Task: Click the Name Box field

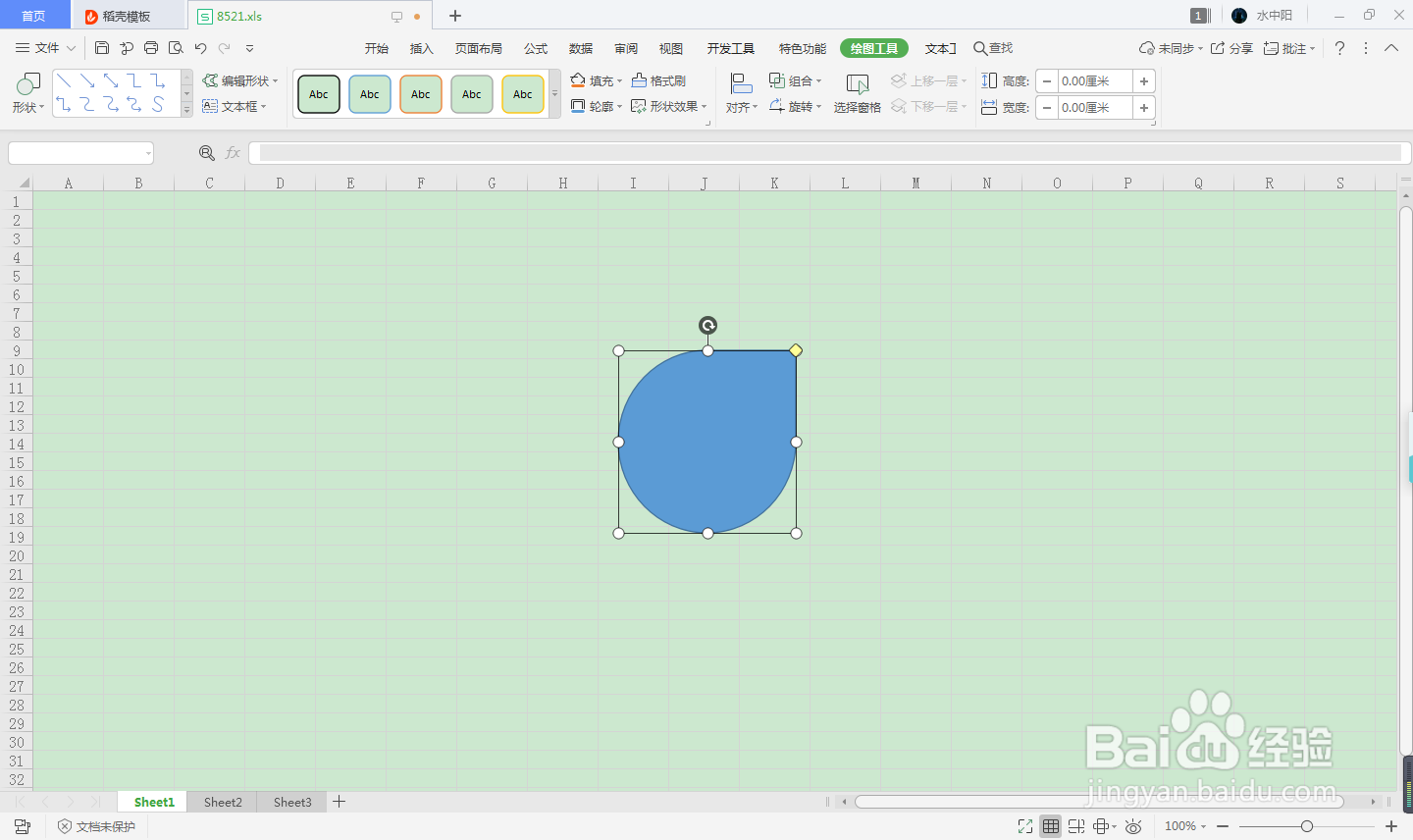Action: point(81,153)
